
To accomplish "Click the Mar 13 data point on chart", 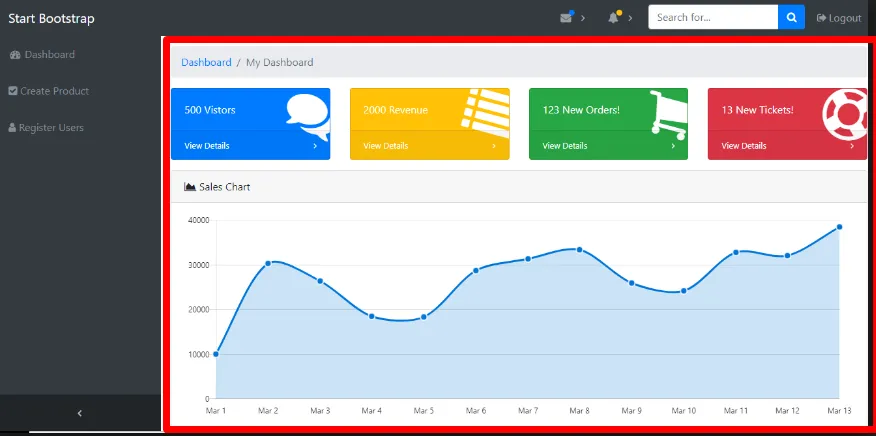I will pyautogui.click(x=839, y=227).
